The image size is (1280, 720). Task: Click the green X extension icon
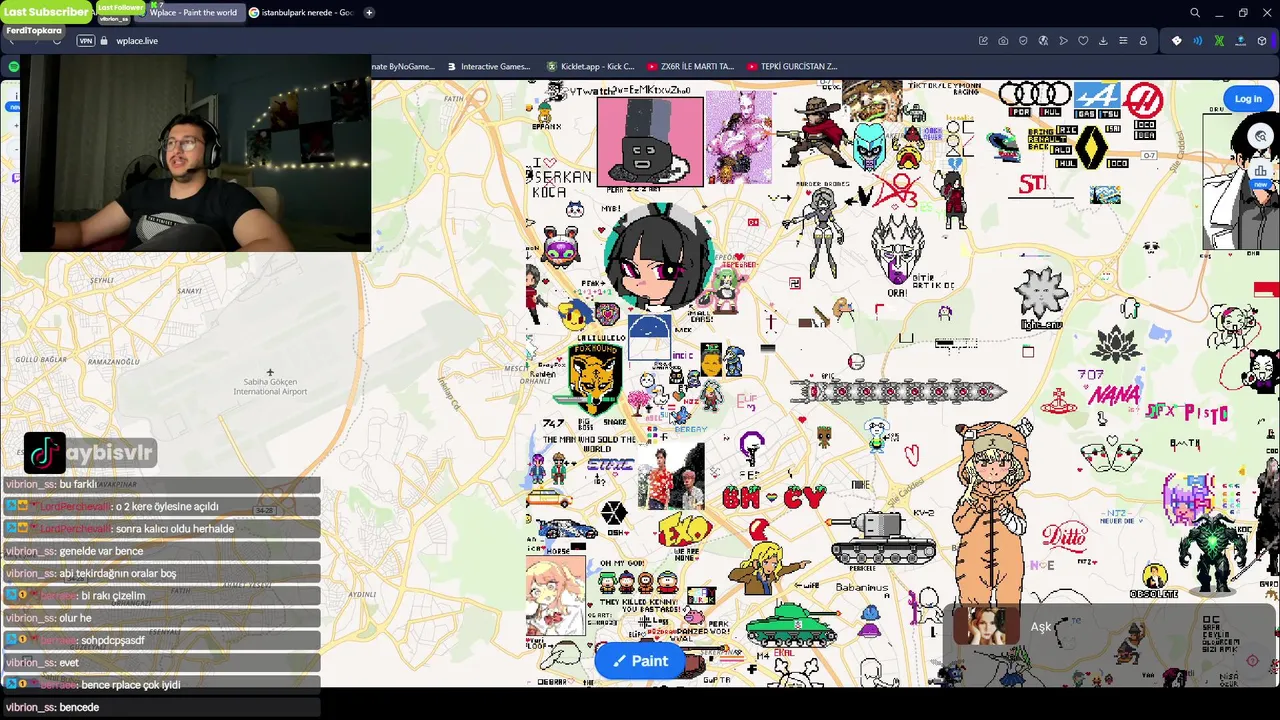1219,41
